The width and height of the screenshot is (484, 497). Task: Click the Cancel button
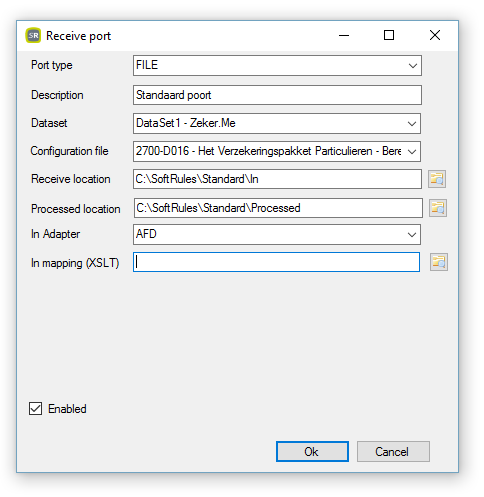(393, 452)
